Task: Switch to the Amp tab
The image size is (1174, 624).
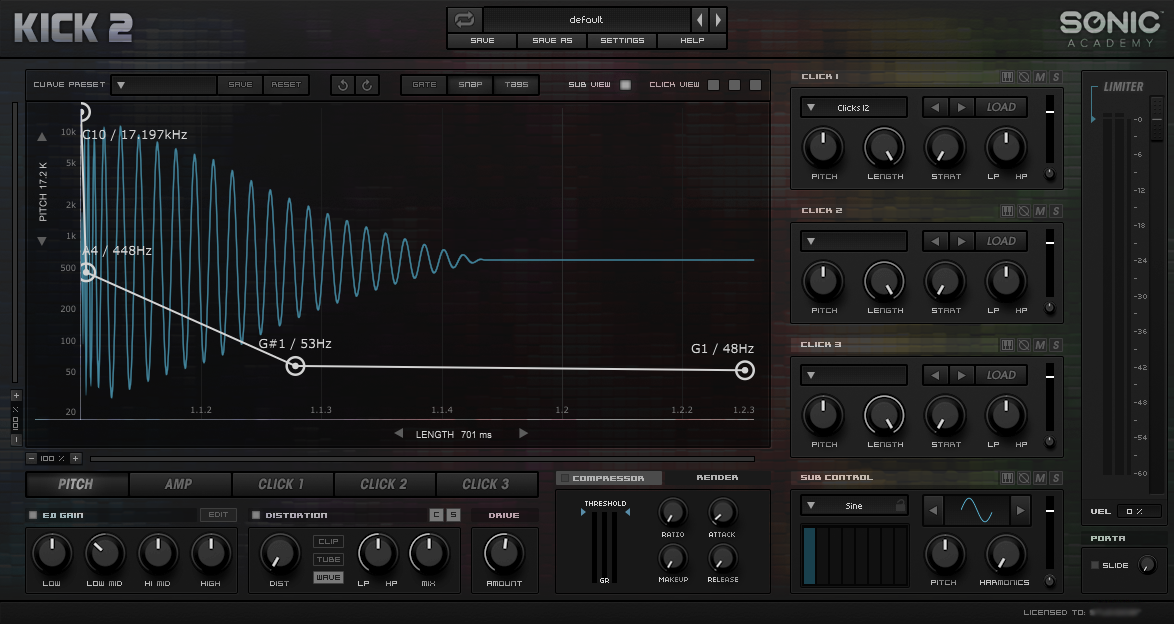Action: pos(180,484)
